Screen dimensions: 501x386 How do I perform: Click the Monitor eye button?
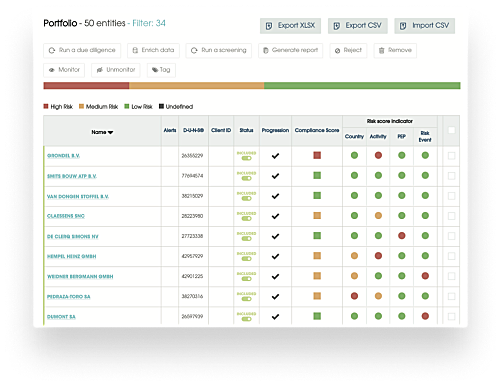[64, 70]
